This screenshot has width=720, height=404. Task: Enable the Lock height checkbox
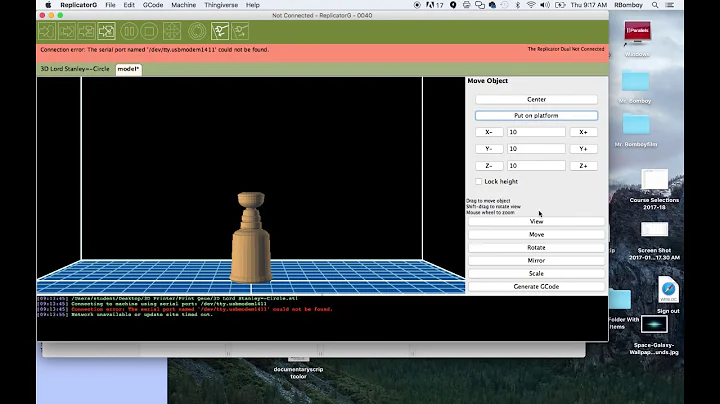click(x=478, y=181)
